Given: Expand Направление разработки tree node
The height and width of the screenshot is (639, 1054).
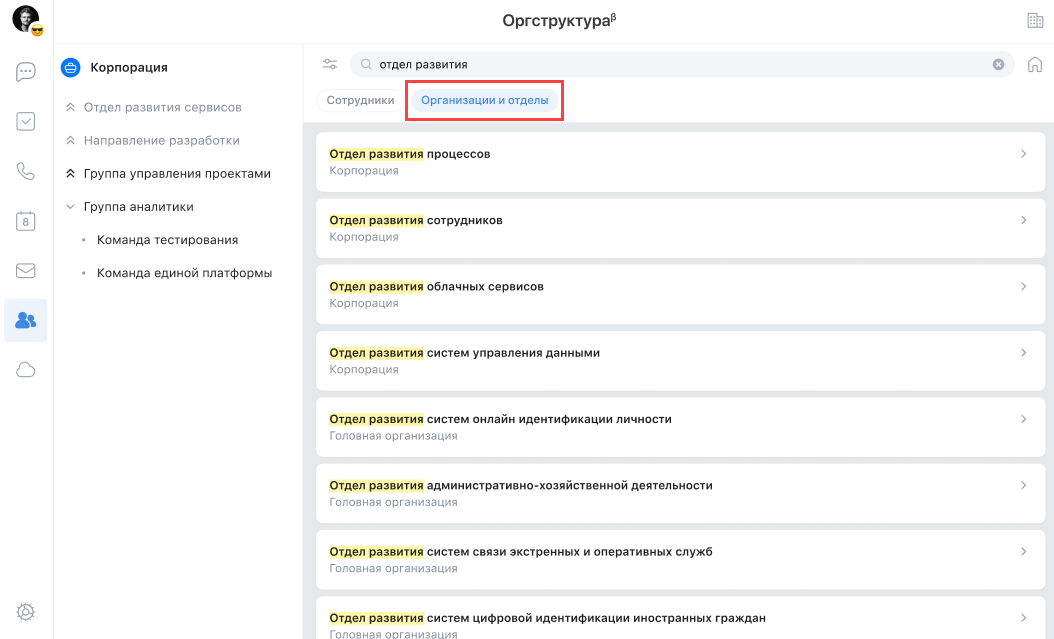Looking at the screenshot, I should tap(70, 141).
